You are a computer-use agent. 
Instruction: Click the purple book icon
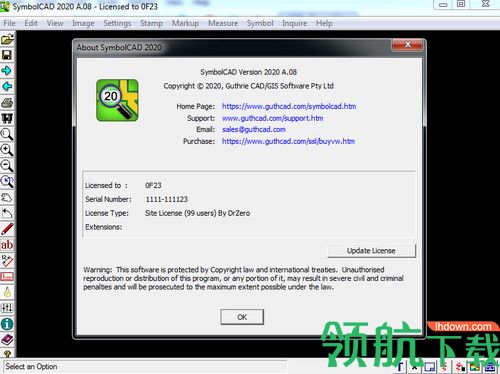(x=7, y=340)
